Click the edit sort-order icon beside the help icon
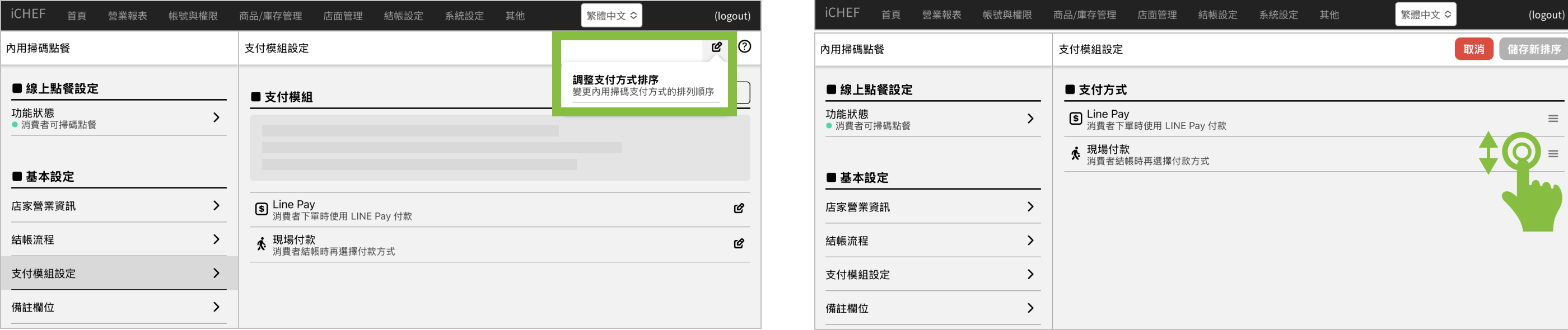The width and height of the screenshot is (1568, 330). point(716,47)
